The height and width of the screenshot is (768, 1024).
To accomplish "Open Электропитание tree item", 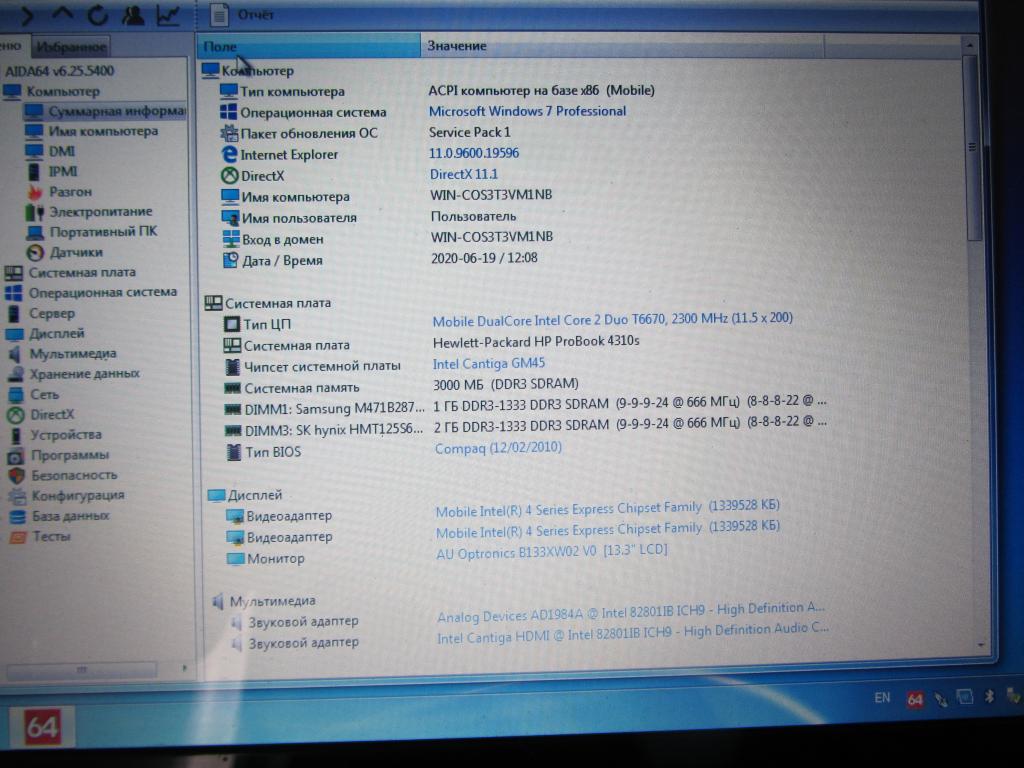I will pyautogui.click(x=101, y=212).
